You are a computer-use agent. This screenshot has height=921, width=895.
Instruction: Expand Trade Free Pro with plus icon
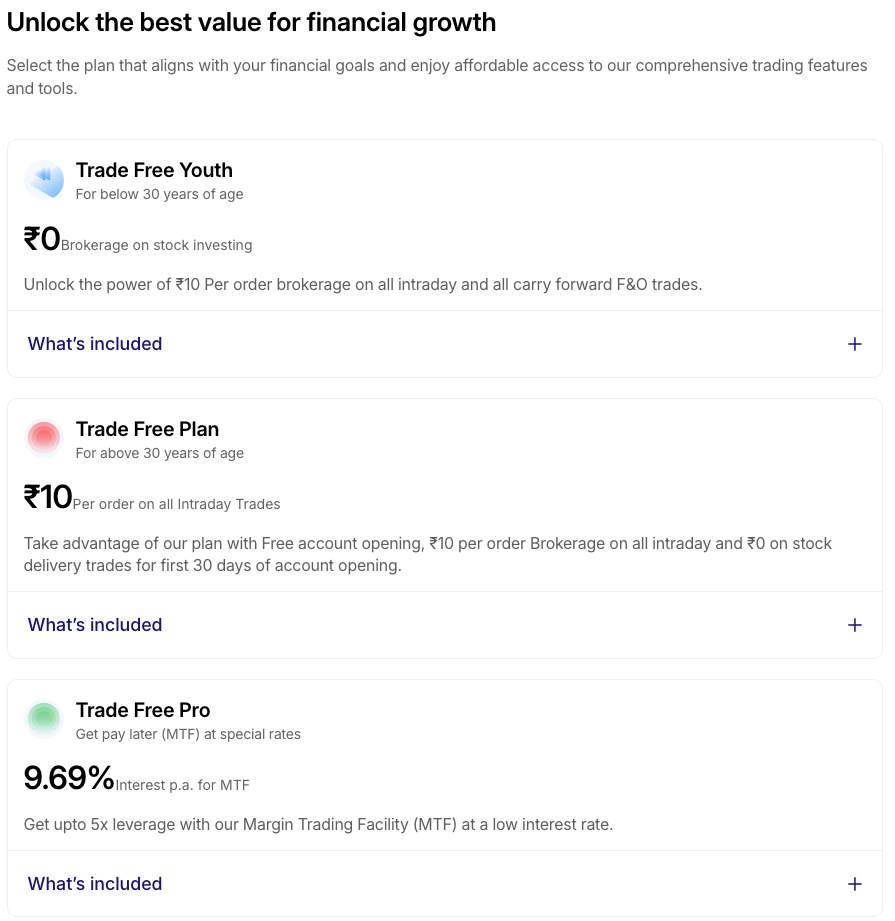click(x=854, y=884)
